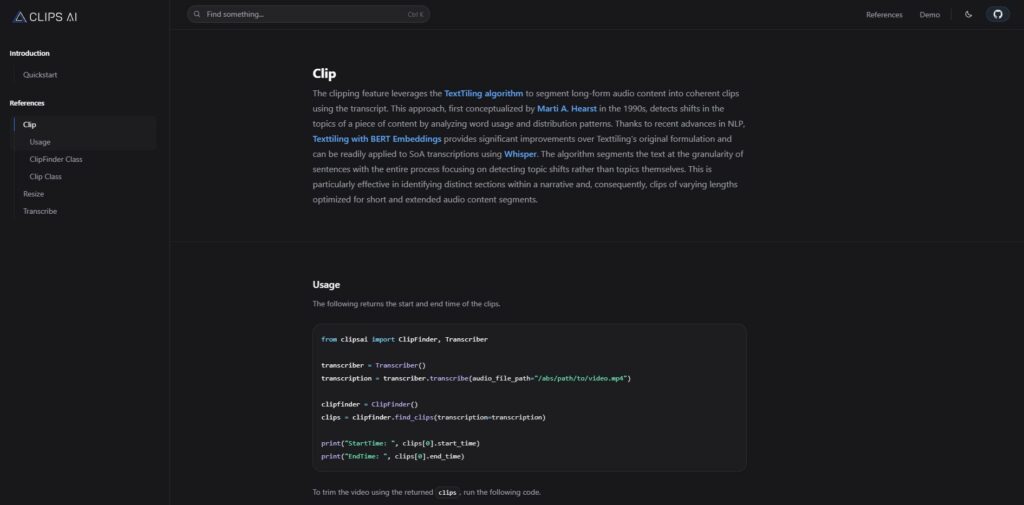
Task: Open the GitHub repository icon
Action: 997,14
